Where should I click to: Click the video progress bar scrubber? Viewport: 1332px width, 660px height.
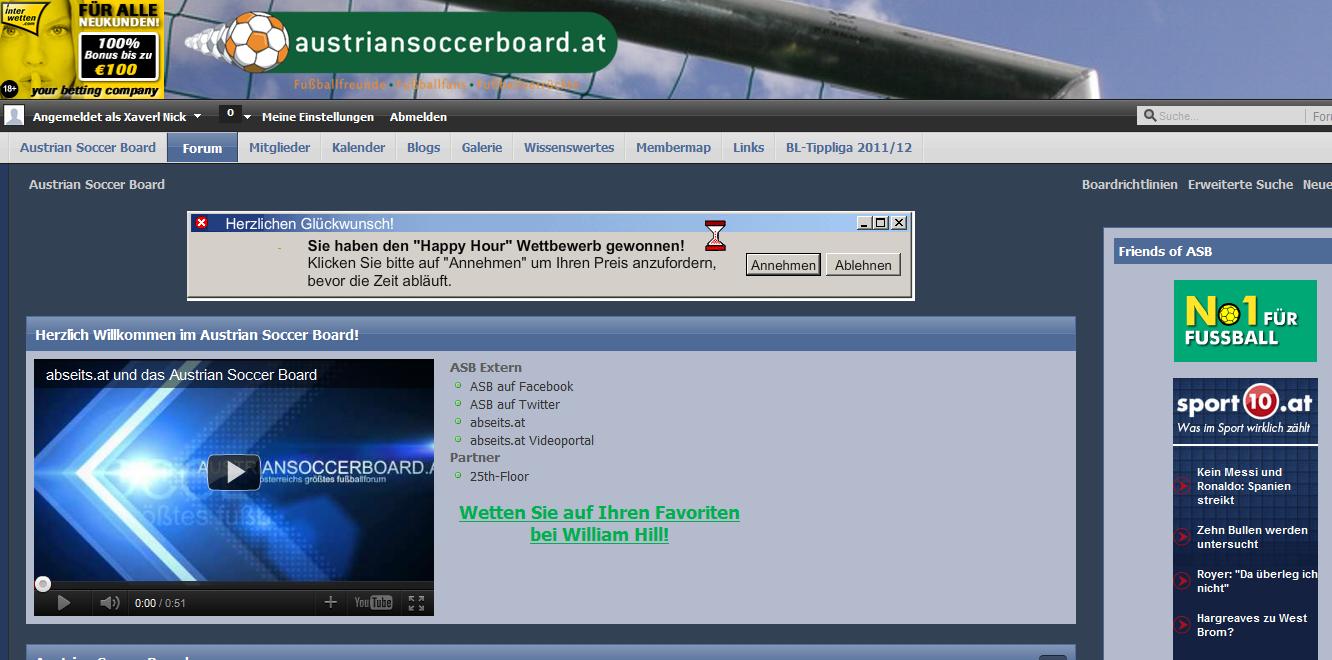click(43, 584)
